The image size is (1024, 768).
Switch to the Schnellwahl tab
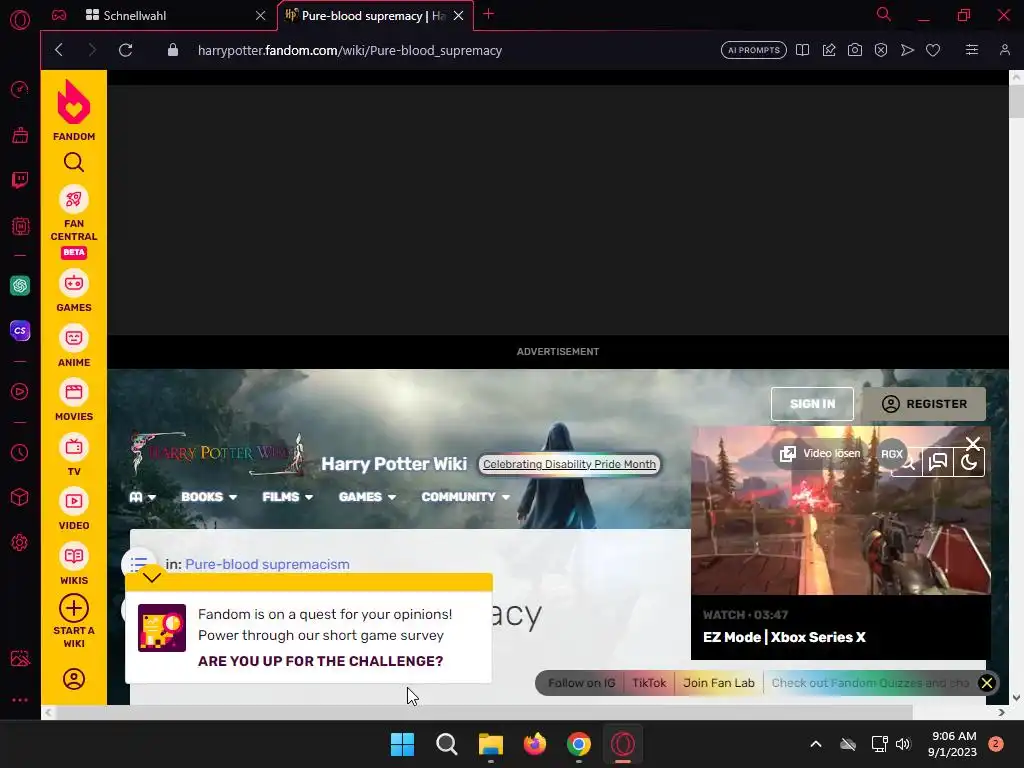click(x=135, y=15)
